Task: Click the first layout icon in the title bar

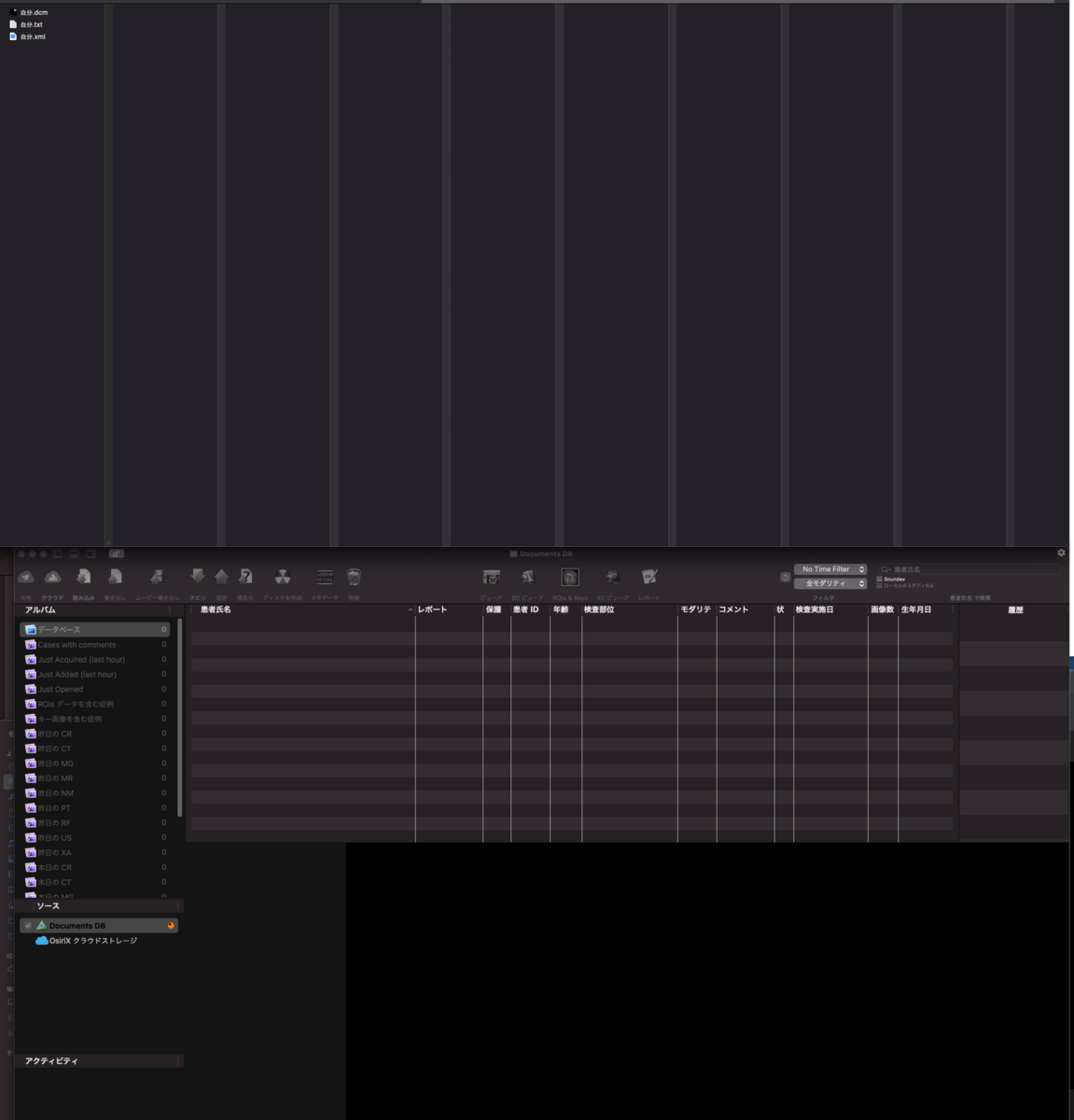Action: click(x=57, y=553)
